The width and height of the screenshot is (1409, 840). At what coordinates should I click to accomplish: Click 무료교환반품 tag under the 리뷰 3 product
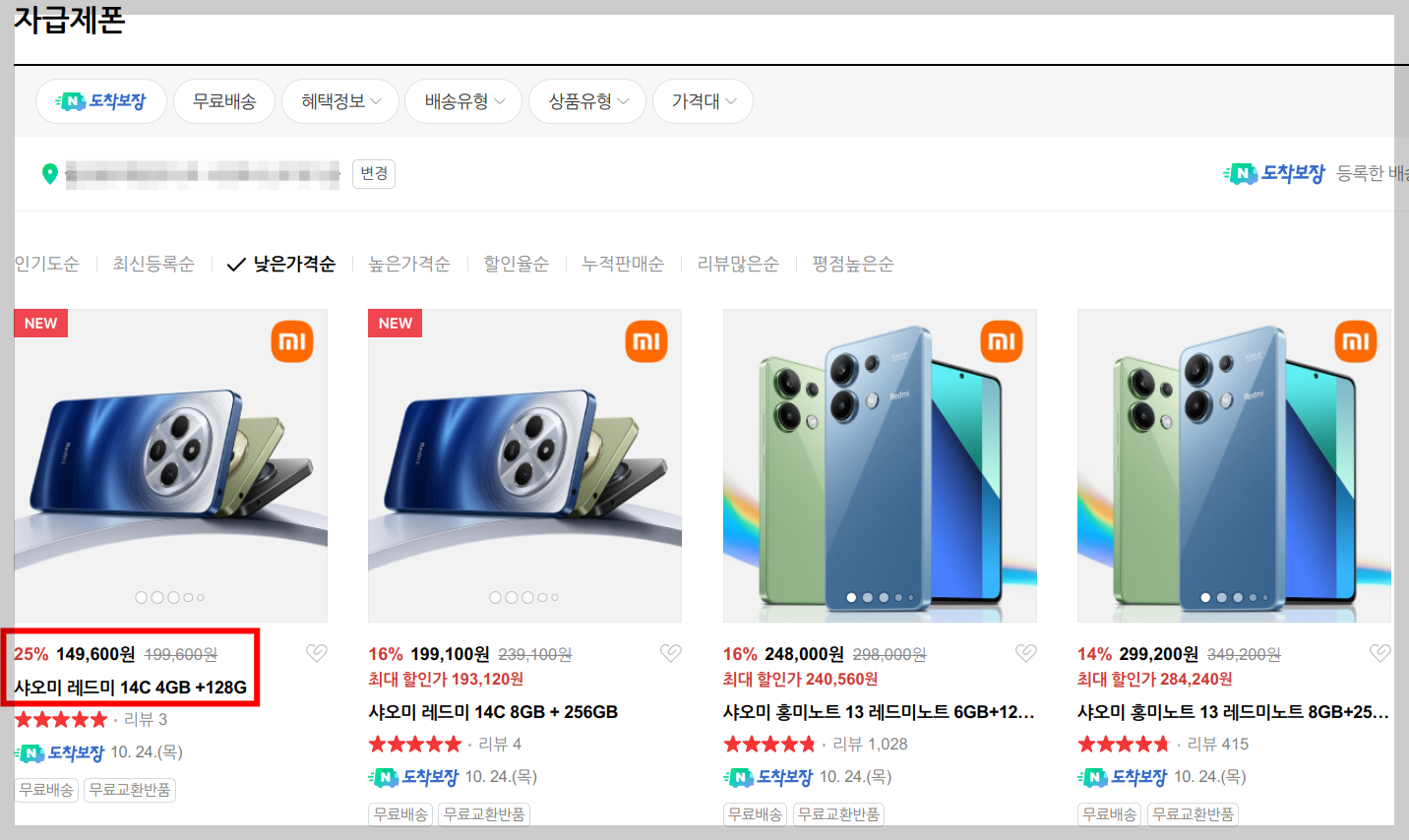pos(130,790)
